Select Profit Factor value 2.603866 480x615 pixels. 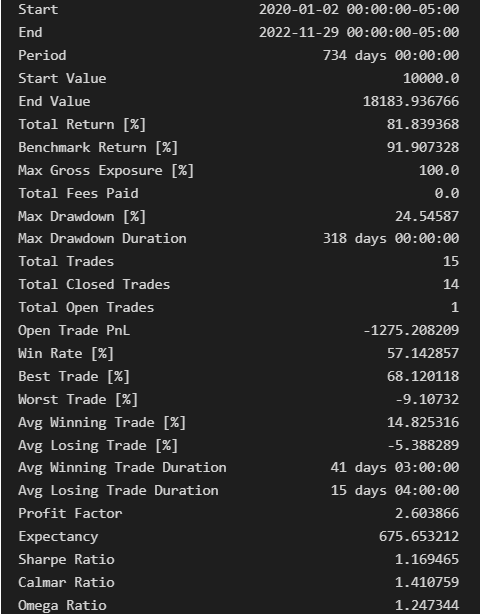(427, 513)
